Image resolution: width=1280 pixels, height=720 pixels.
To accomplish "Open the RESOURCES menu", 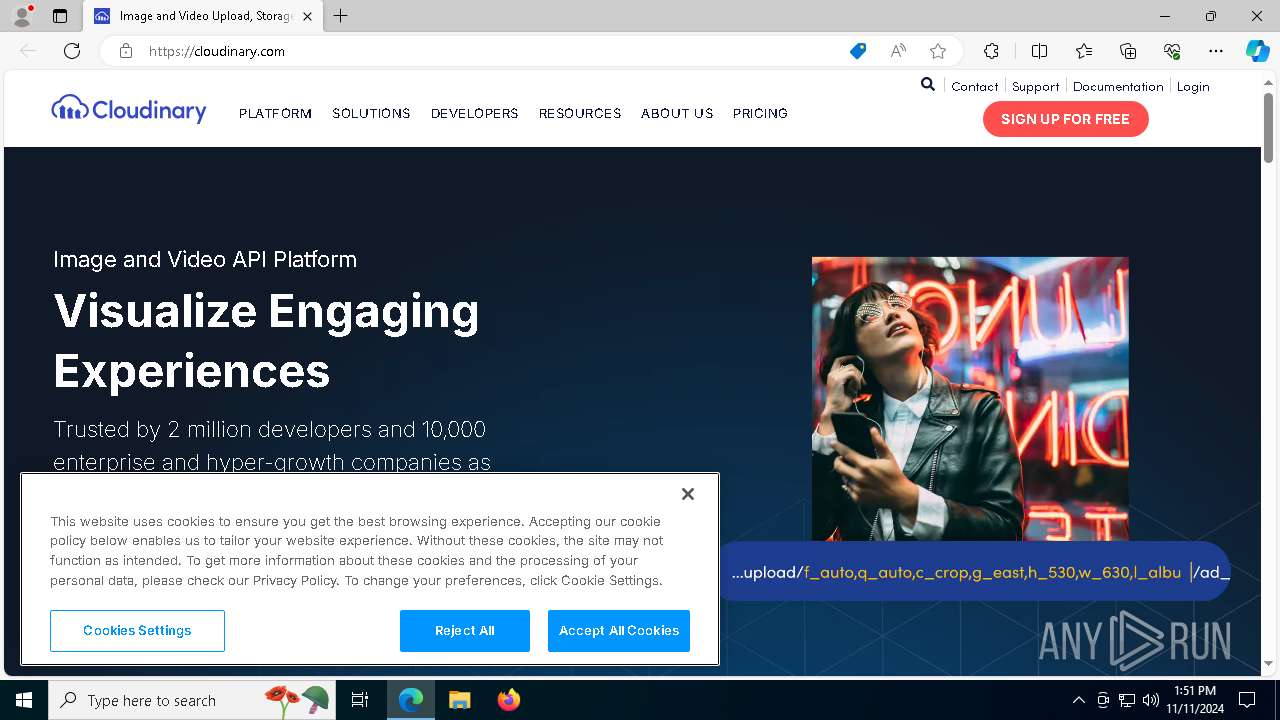I will pyautogui.click(x=580, y=113).
